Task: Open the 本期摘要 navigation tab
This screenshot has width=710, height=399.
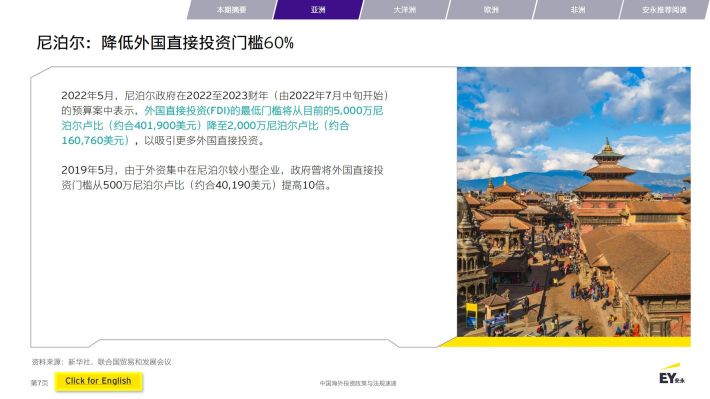Action: coord(231,10)
